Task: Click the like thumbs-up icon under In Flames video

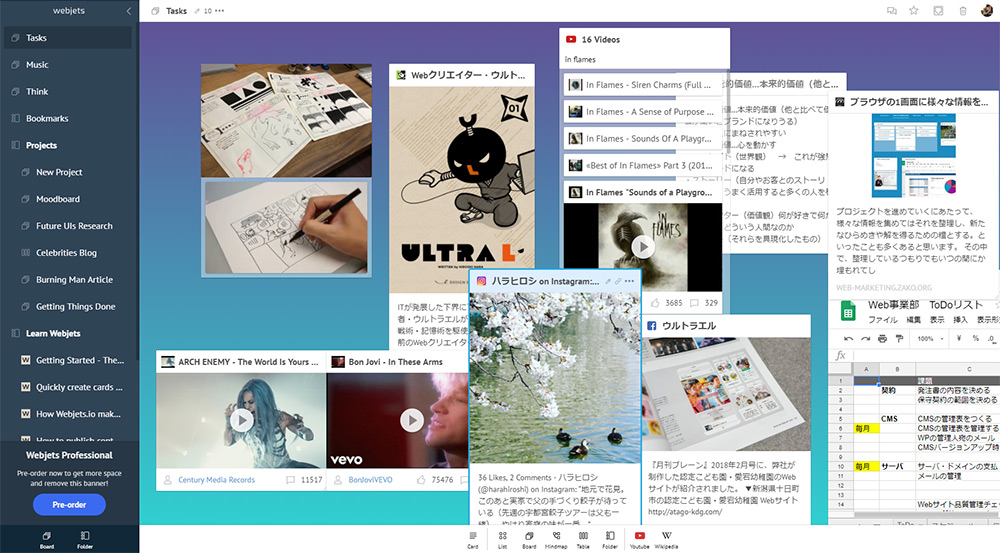Action: (655, 303)
